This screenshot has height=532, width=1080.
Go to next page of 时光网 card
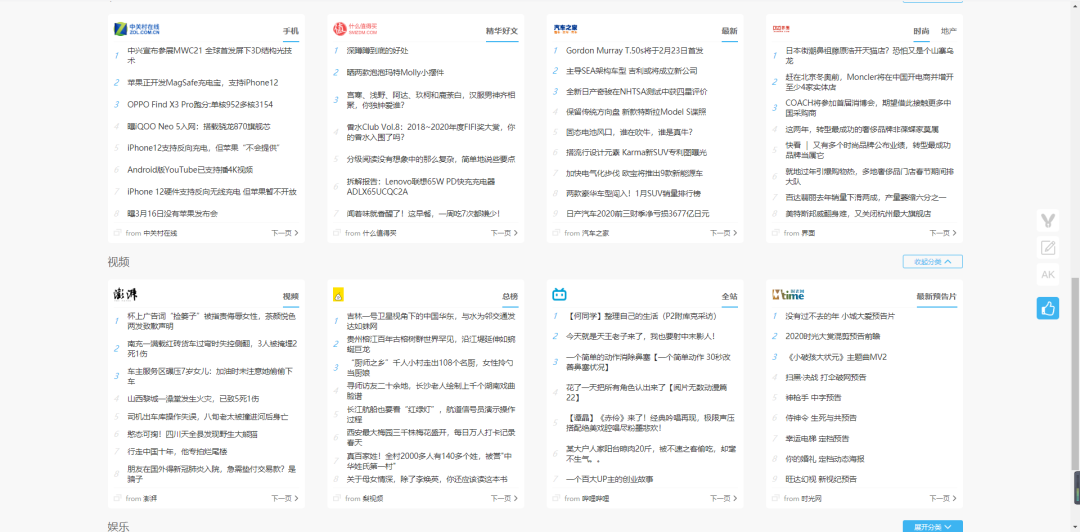pyautogui.click(x=943, y=498)
